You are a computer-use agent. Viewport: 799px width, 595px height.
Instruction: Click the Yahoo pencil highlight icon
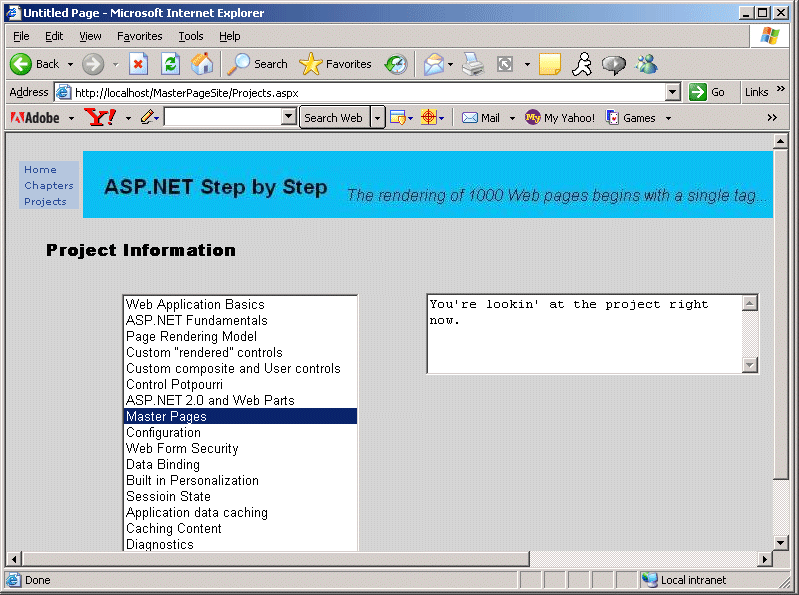coord(147,118)
